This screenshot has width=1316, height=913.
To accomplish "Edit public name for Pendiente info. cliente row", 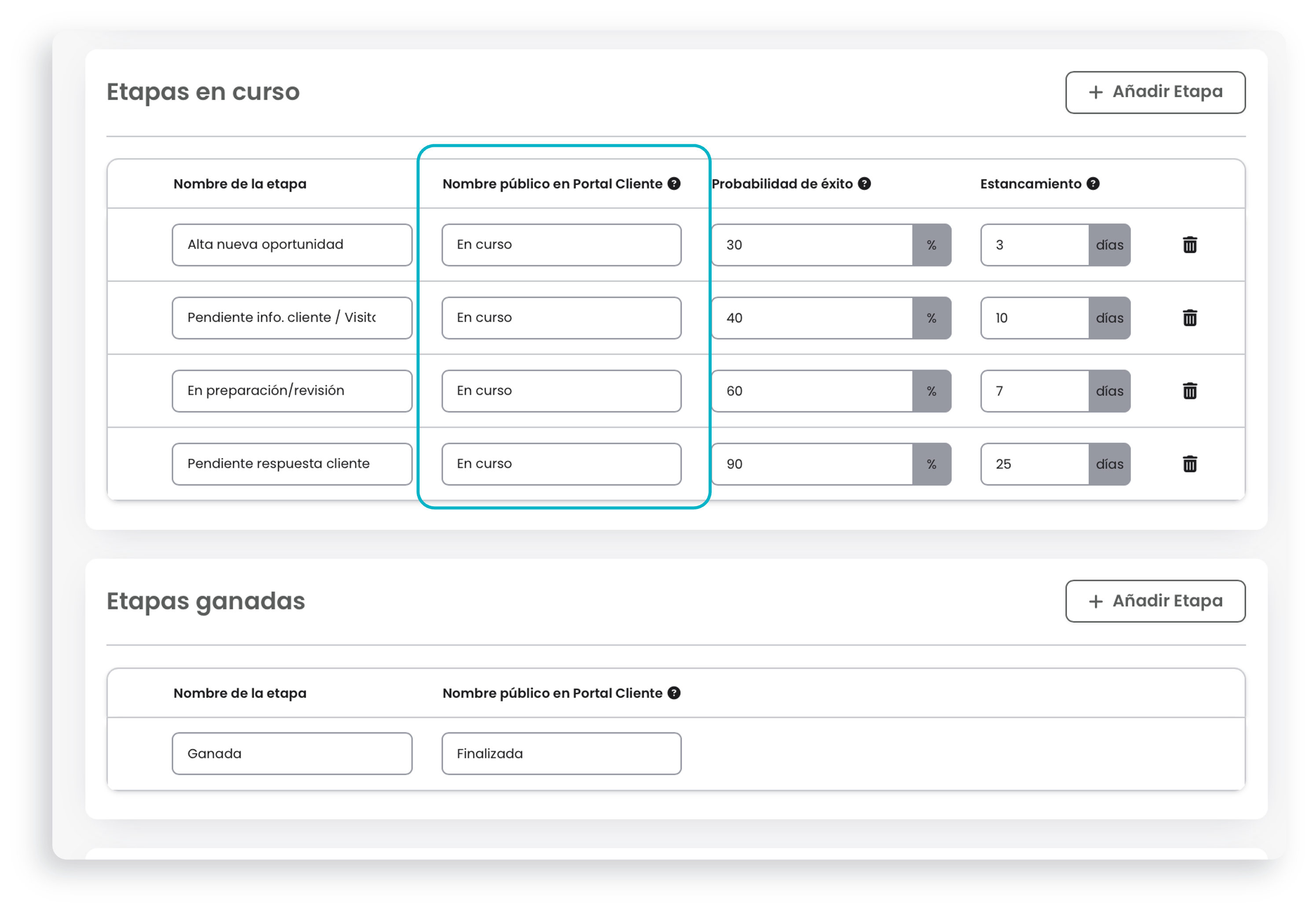I will [x=561, y=318].
